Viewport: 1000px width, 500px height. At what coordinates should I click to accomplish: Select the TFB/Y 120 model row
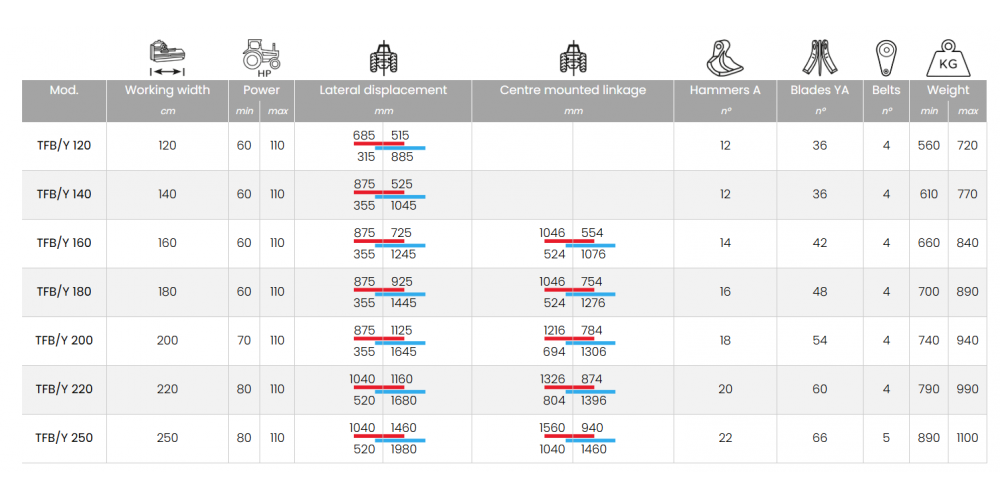[64, 146]
